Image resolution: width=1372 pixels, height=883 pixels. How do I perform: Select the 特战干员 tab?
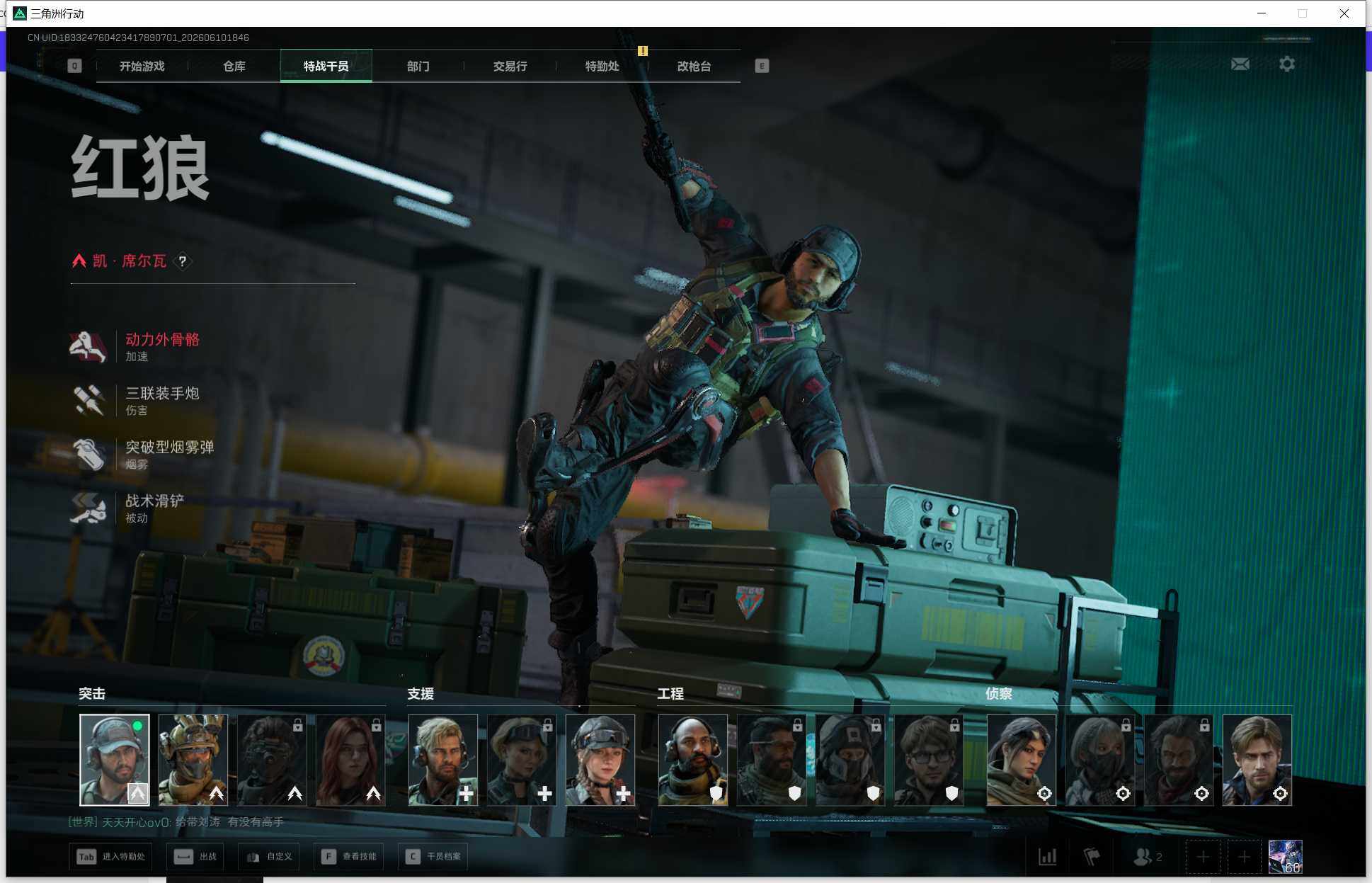(326, 66)
